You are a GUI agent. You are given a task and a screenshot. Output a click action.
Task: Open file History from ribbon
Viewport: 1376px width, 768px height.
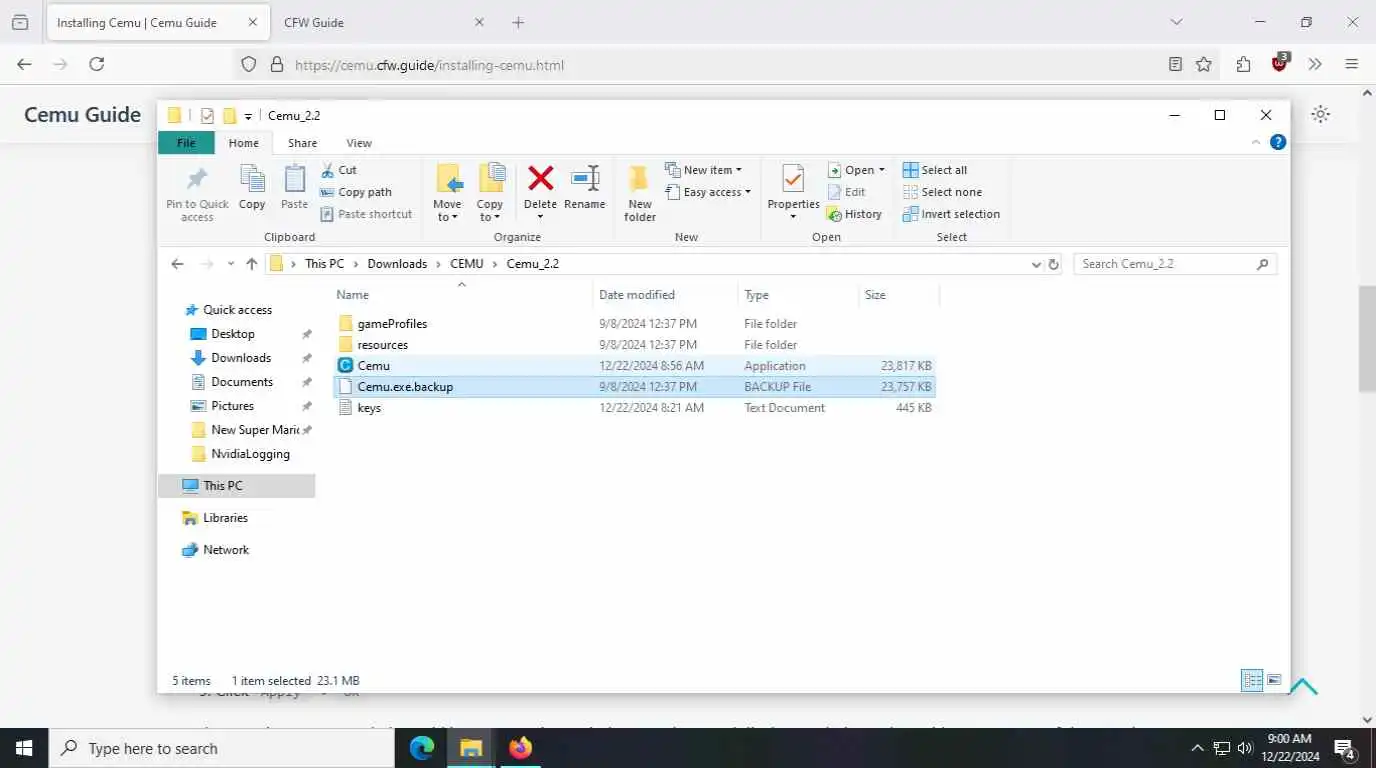pyautogui.click(x=855, y=214)
